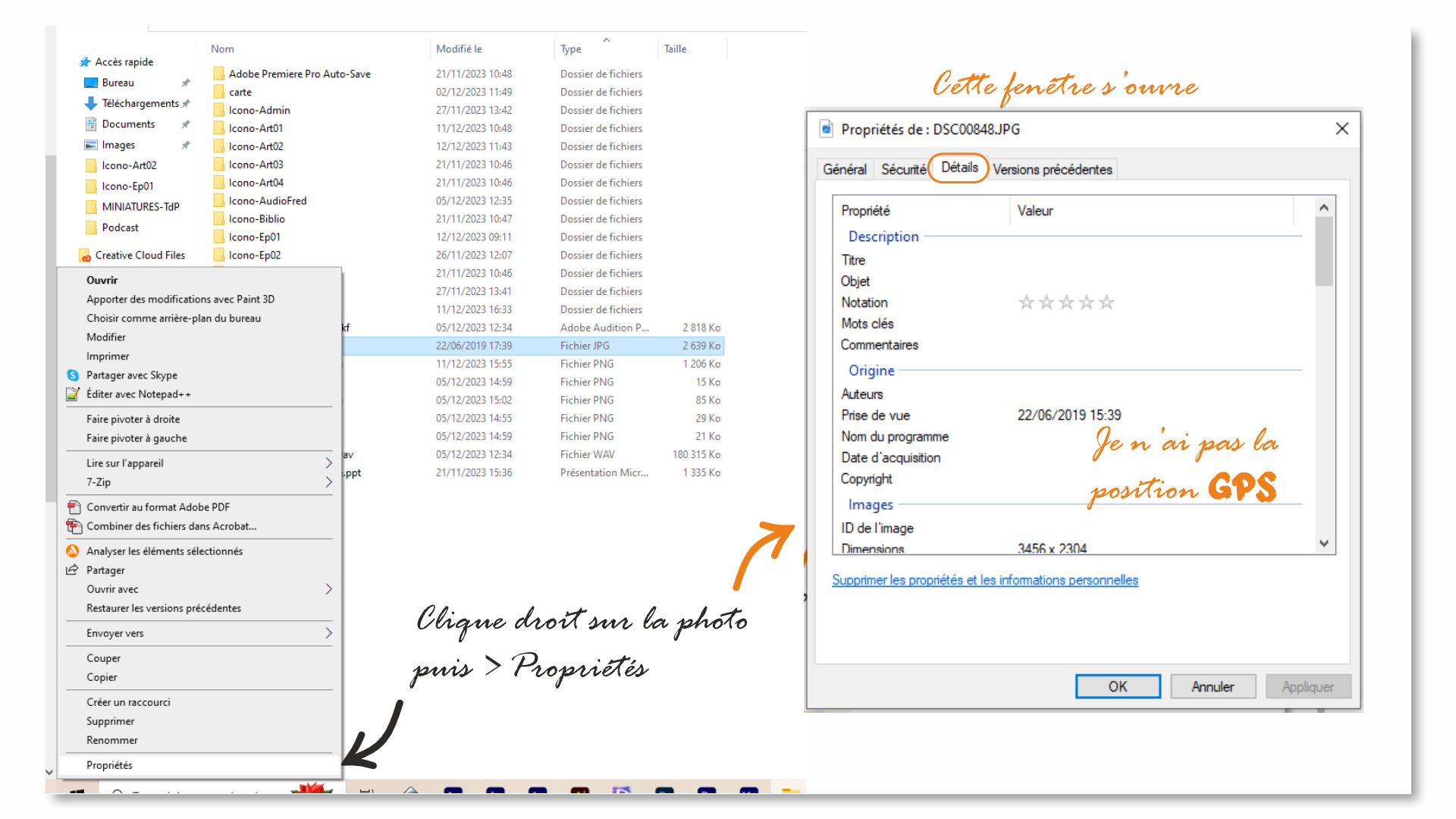Select Créer un raccourci menu entry

199,702
